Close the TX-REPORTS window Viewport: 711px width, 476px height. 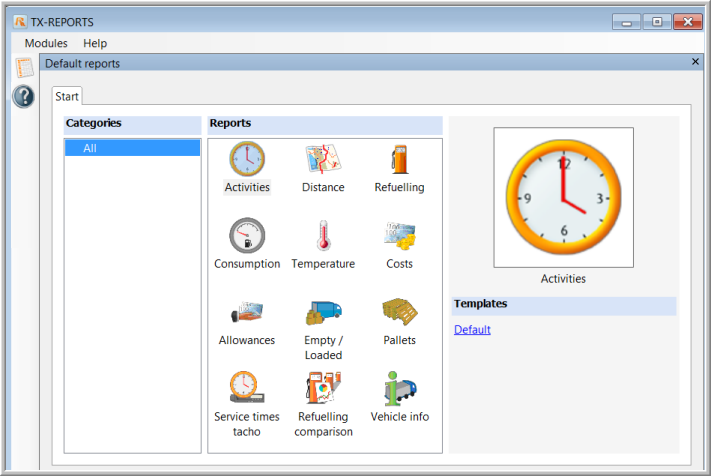click(x=687, y=21)
